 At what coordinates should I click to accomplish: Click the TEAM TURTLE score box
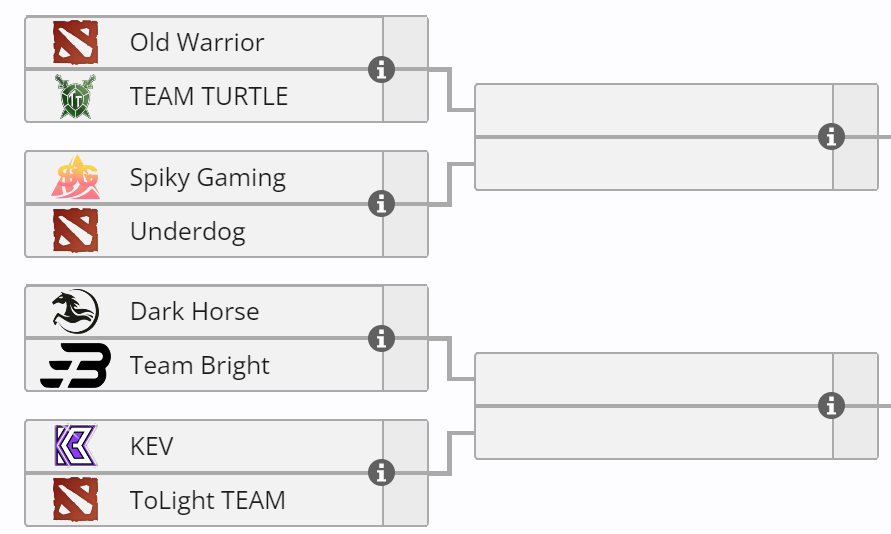click(405, 97)
